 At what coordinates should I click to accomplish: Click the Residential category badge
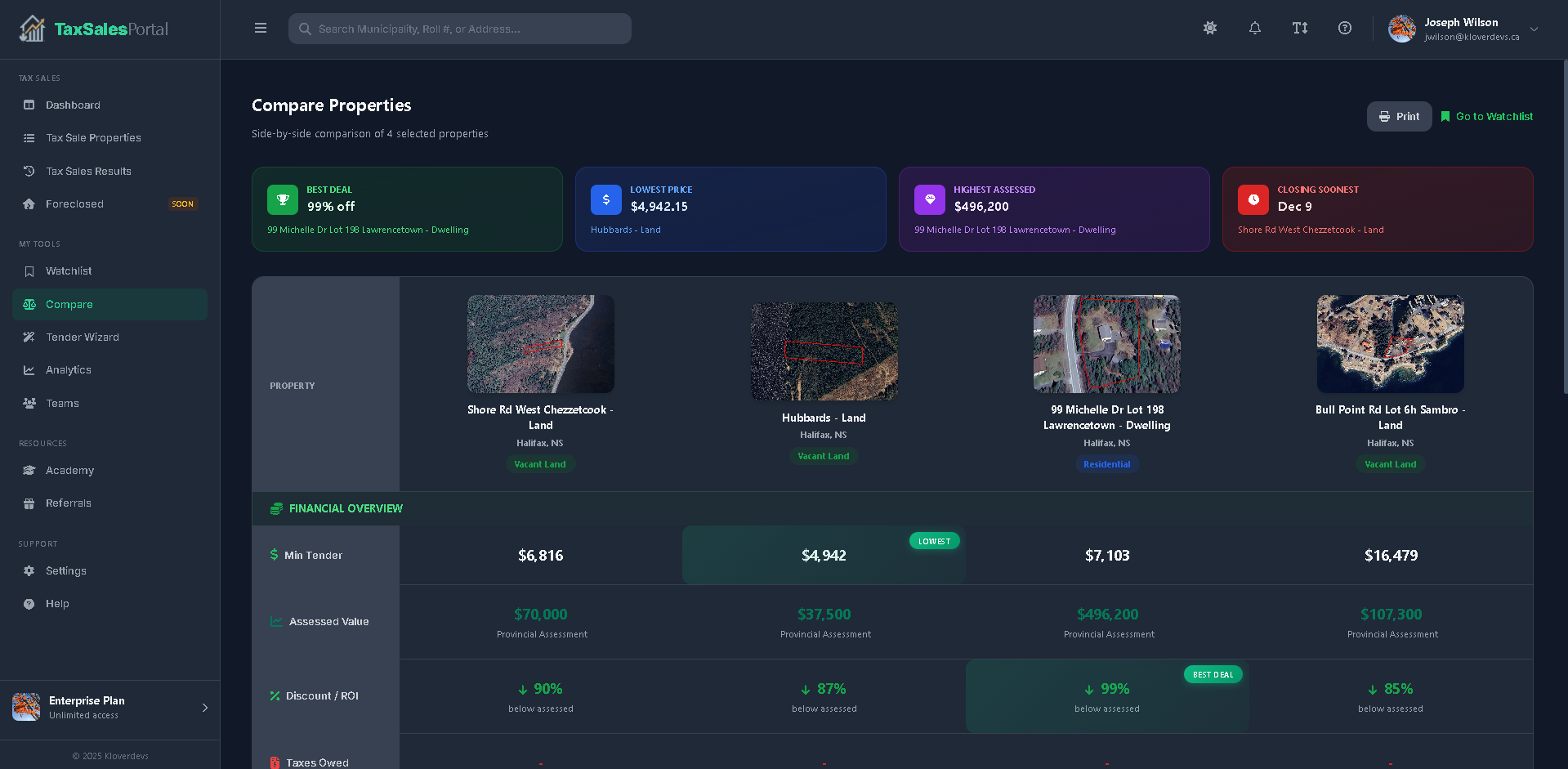1107,463
